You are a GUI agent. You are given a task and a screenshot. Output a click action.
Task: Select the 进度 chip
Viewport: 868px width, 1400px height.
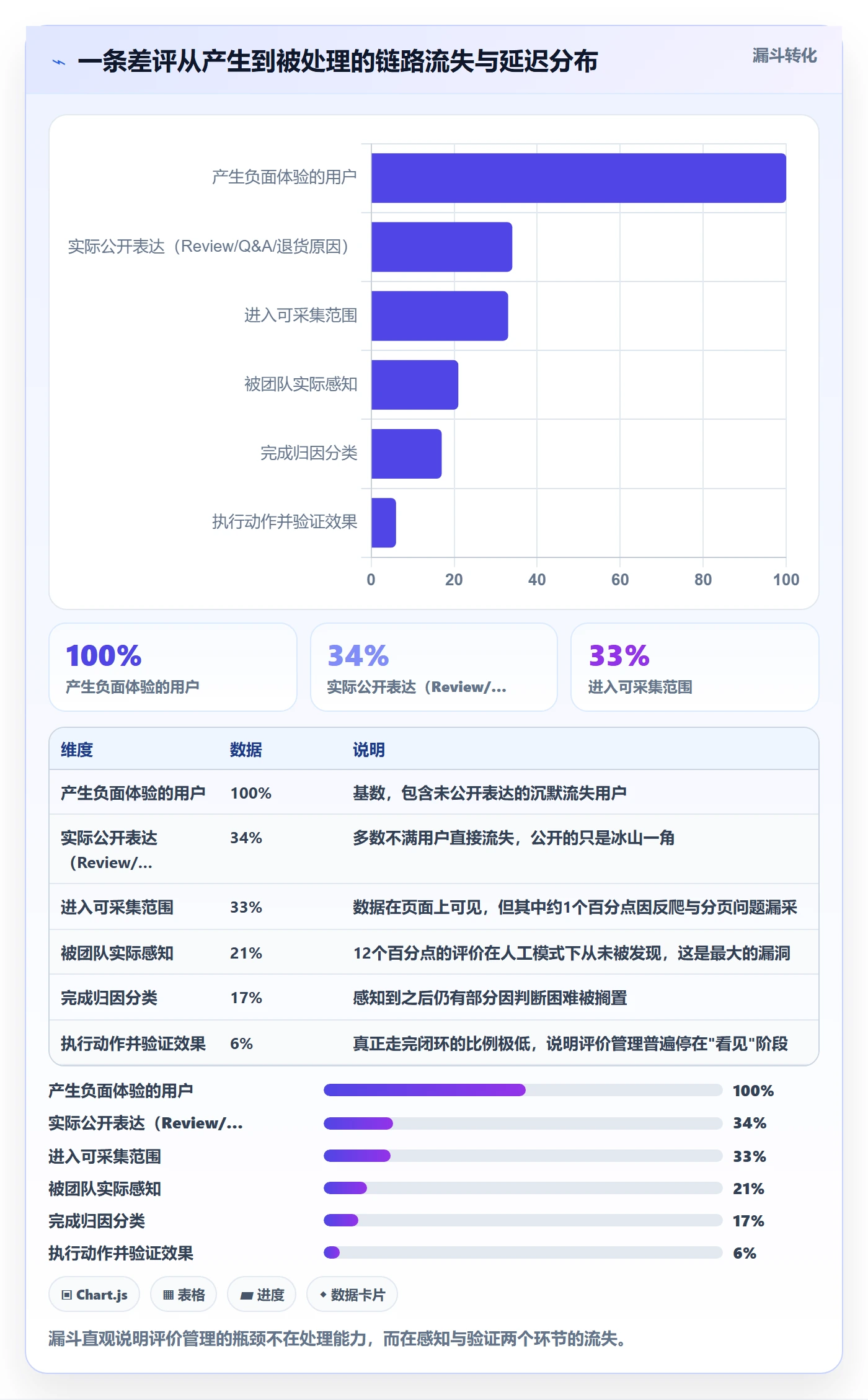pyautogui.click(x=262, y=1295)
